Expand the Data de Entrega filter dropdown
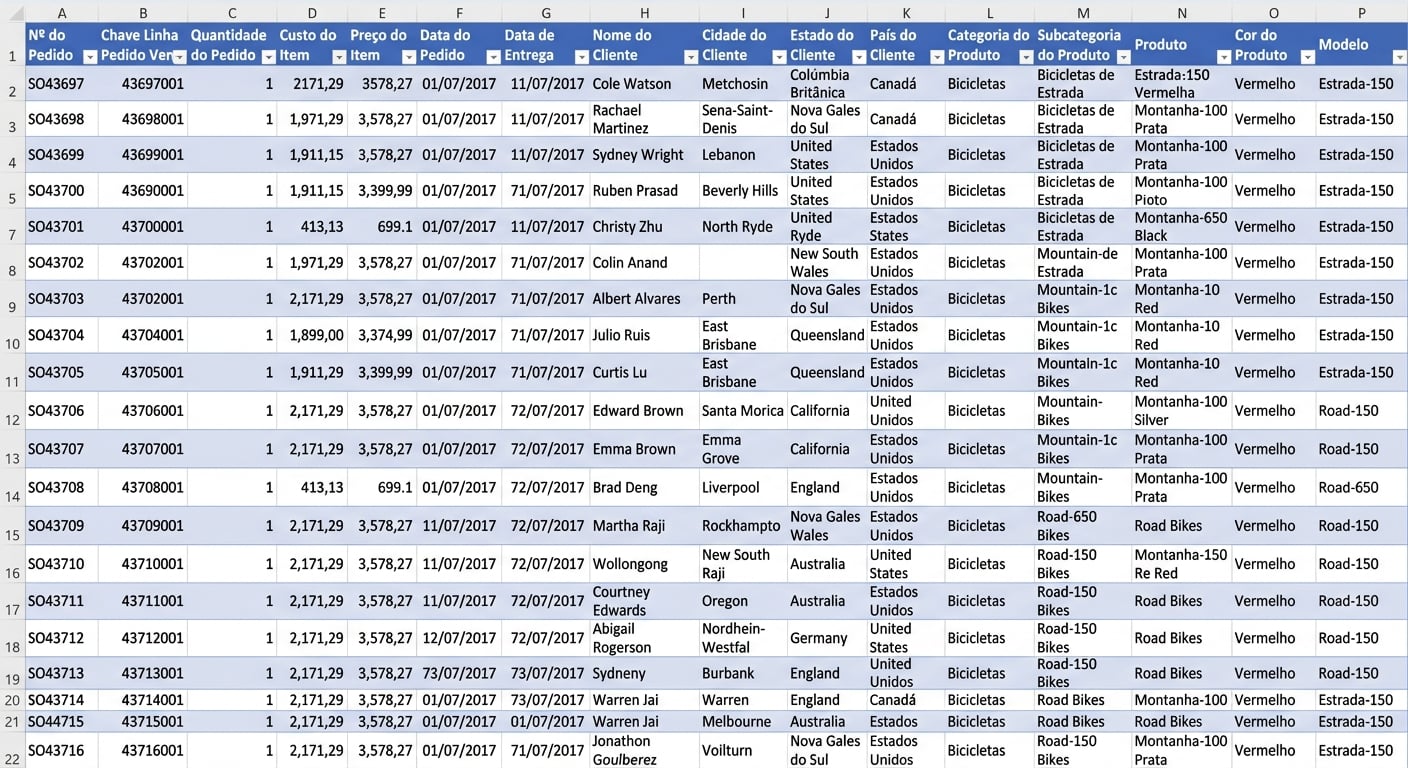Screen dimensions: 1408x768 click(x=580, y=57)
